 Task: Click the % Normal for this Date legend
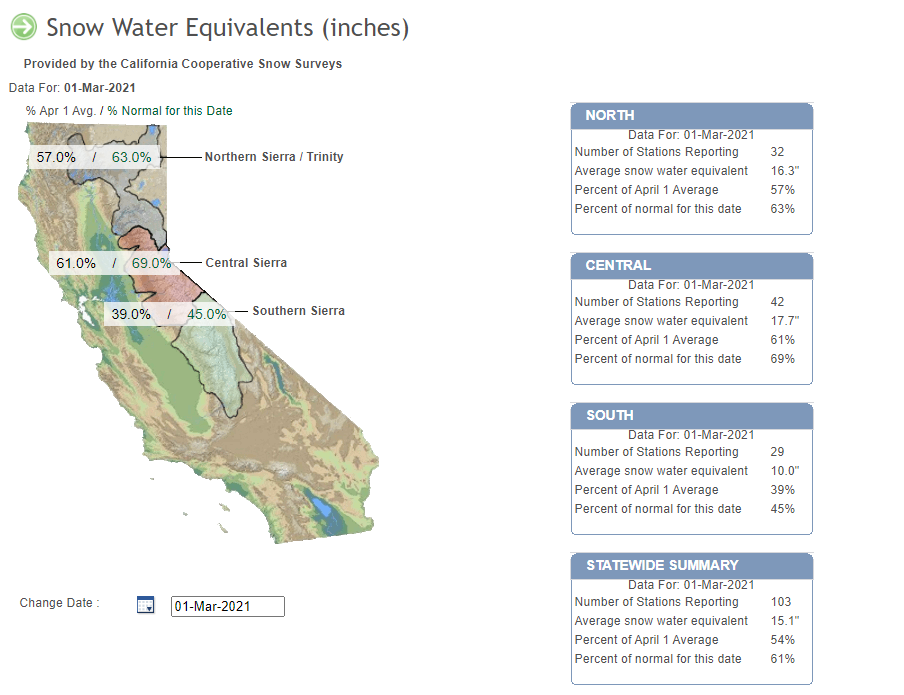170,111
